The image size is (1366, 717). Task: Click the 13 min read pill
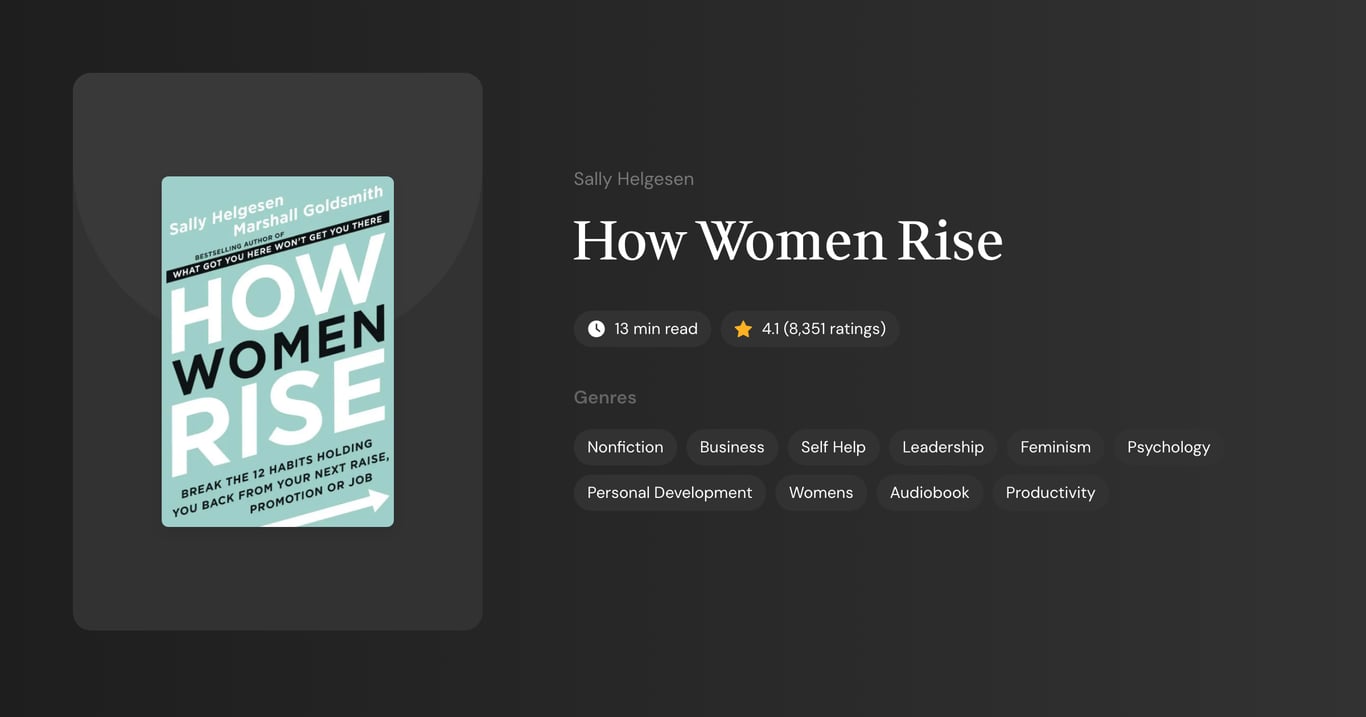[x=642, y=329]
